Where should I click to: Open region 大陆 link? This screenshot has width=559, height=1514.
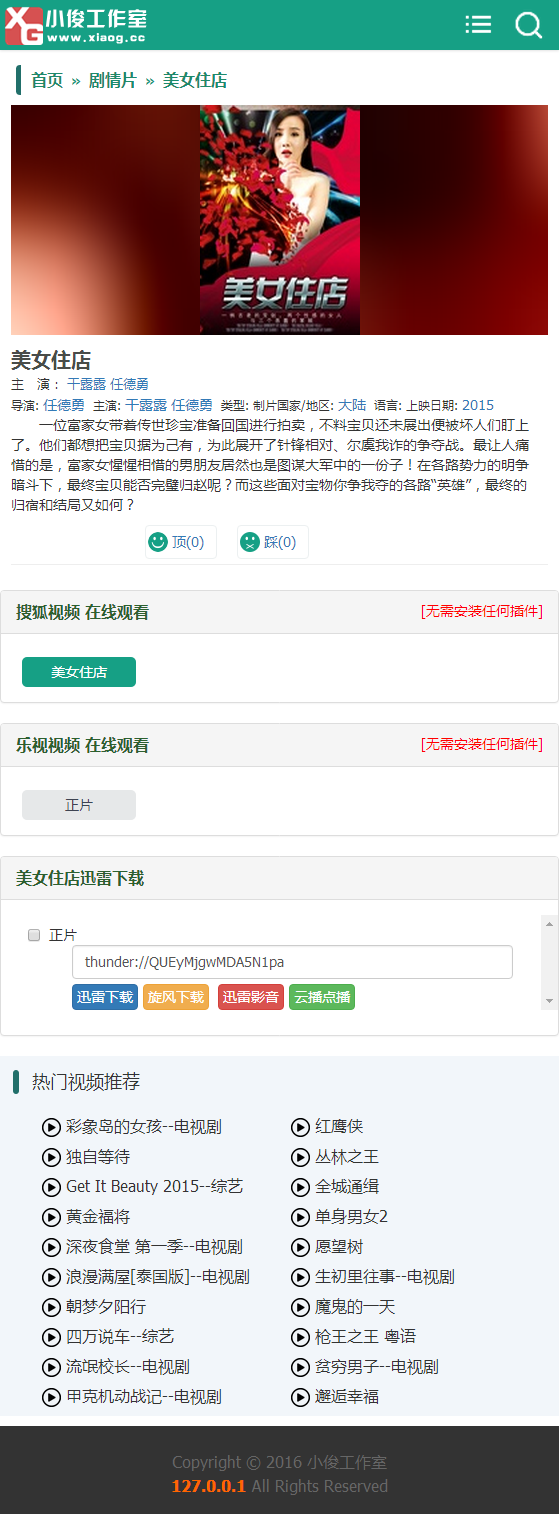pos(352,405)
